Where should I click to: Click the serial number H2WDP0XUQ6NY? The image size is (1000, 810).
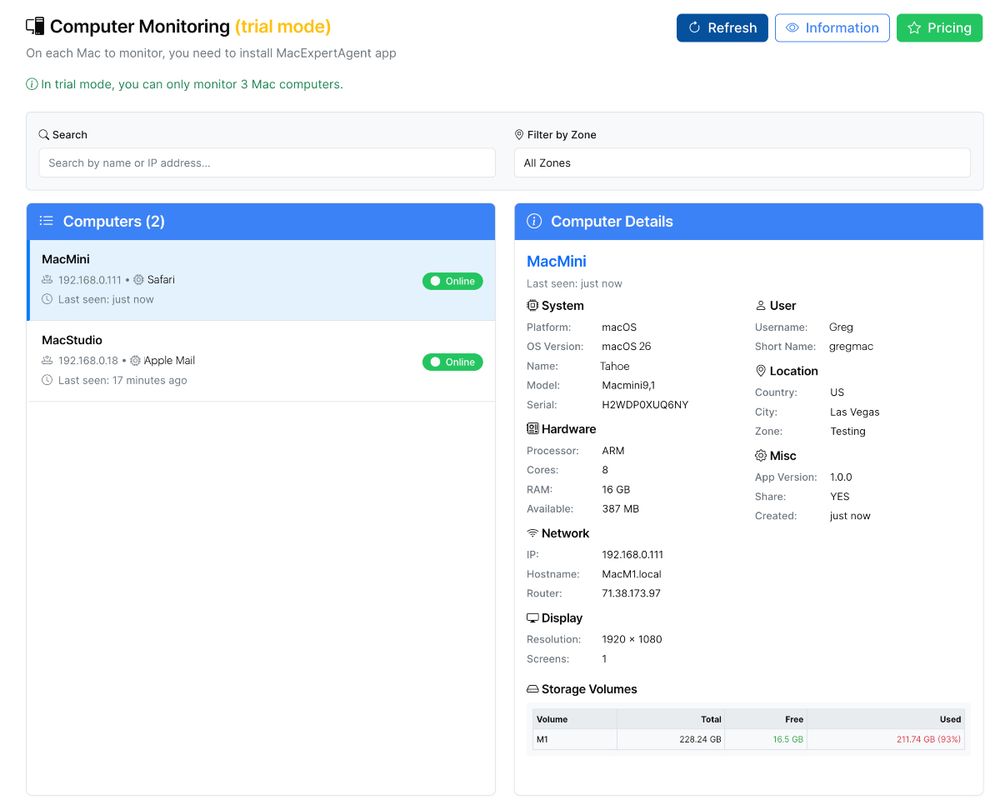(645, 405)
